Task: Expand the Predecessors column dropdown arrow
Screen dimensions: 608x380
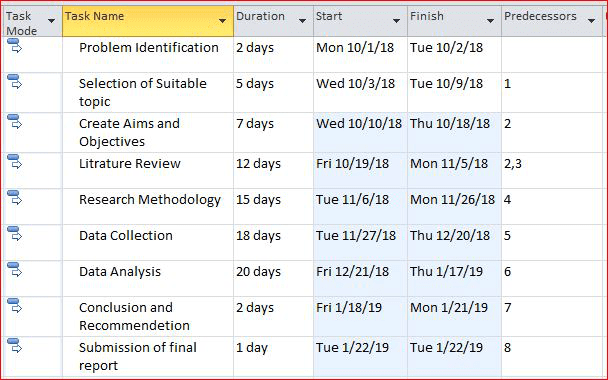Action: coord(591,21)
